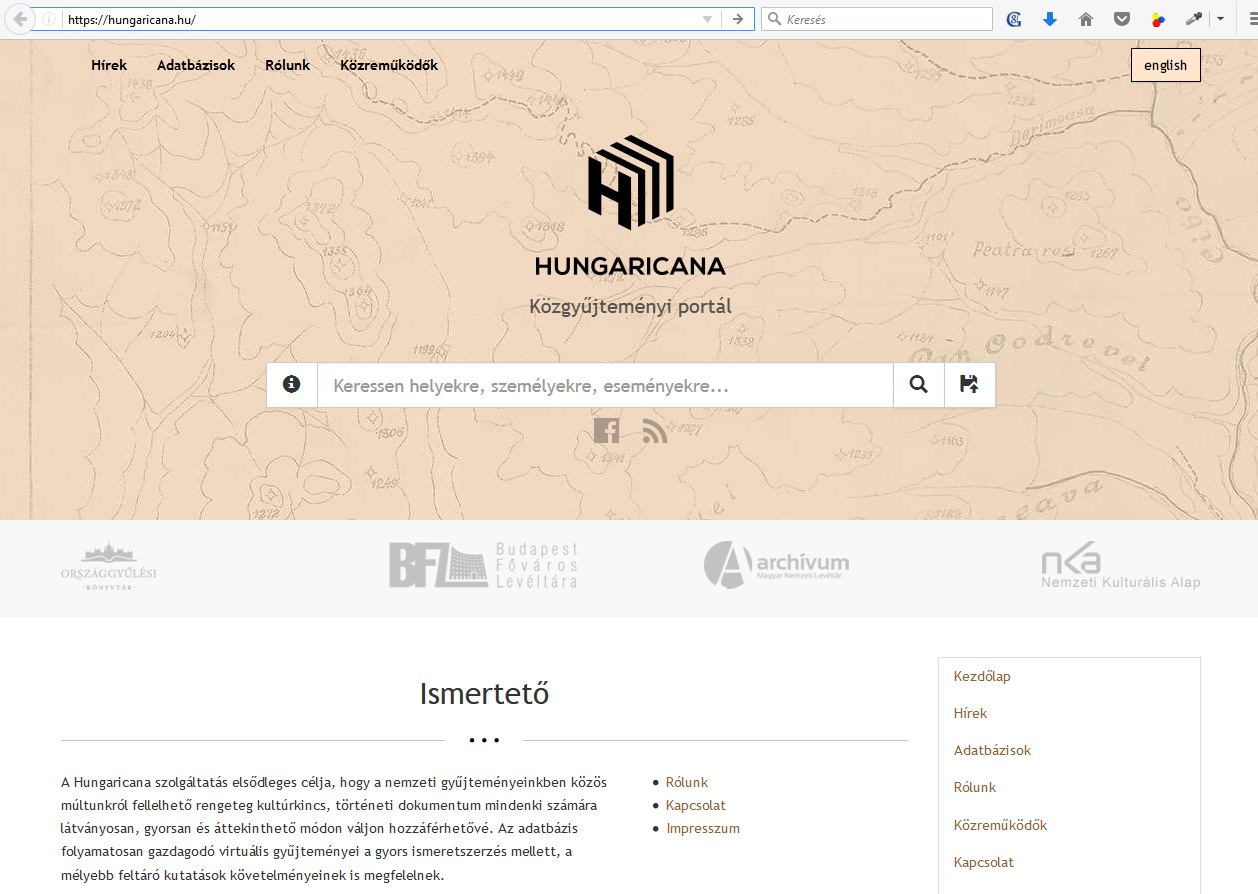Screen dimensions: 1258x894
Task: Click the G extension icon in toolbar
Action: pyautogui.click(x=1014, y=19)
